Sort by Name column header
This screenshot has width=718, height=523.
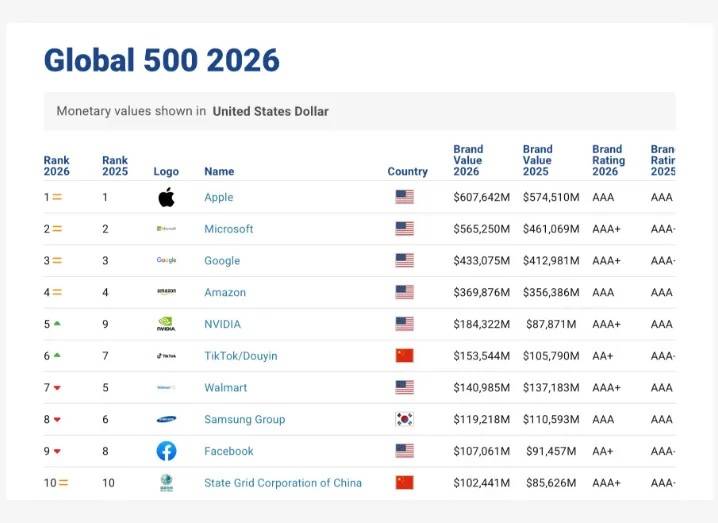tap(219, 172)
